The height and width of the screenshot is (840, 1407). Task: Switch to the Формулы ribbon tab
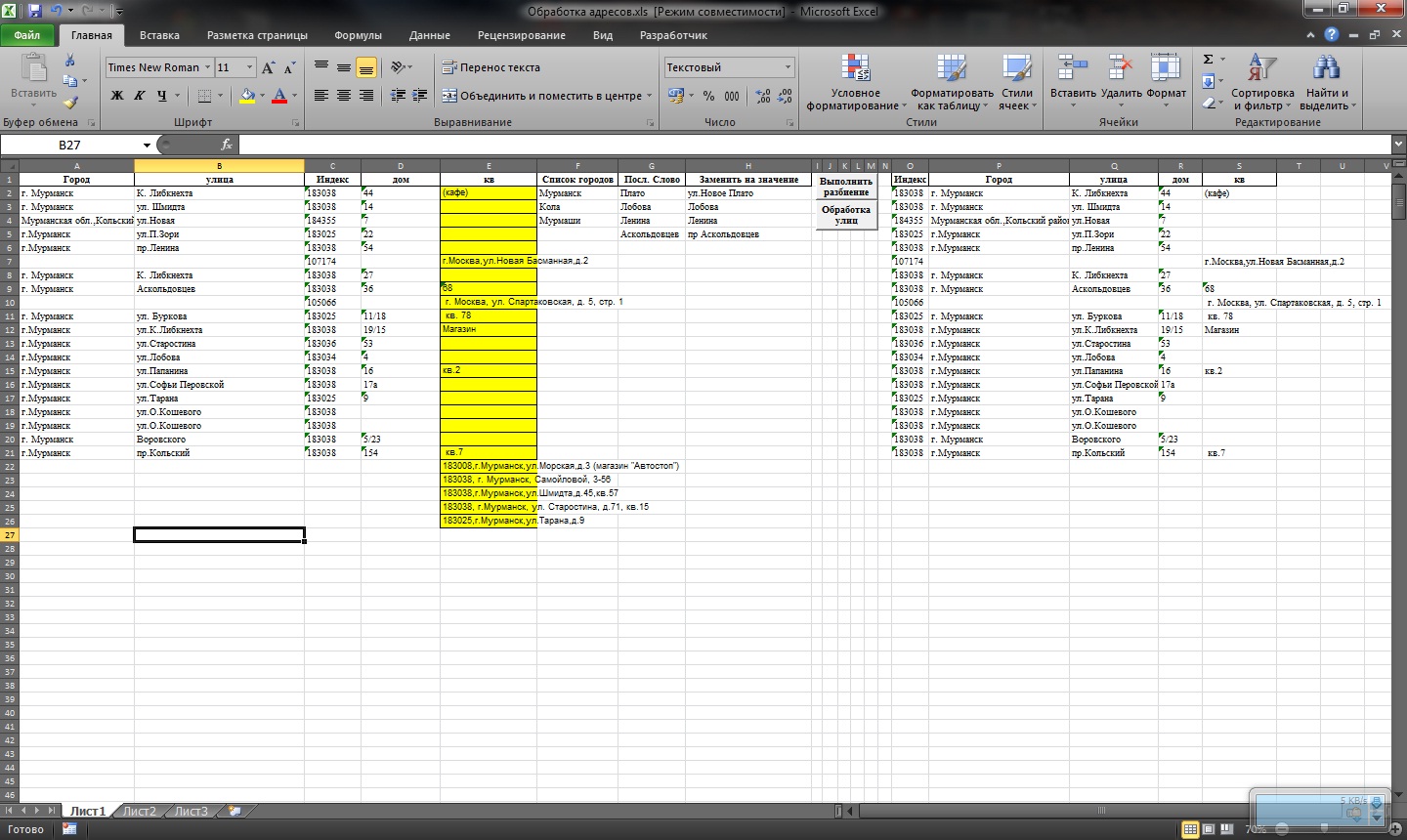coord(358,35)
